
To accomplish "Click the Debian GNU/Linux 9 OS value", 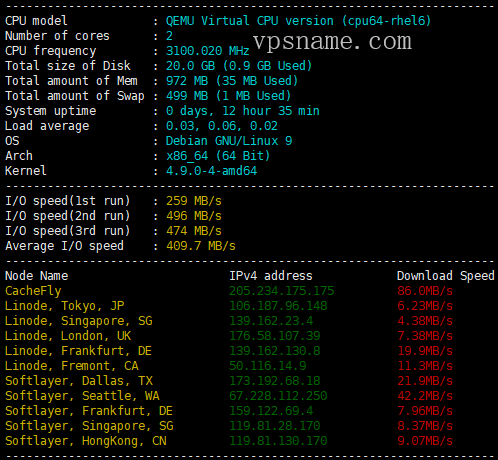I will coord(229,141).
